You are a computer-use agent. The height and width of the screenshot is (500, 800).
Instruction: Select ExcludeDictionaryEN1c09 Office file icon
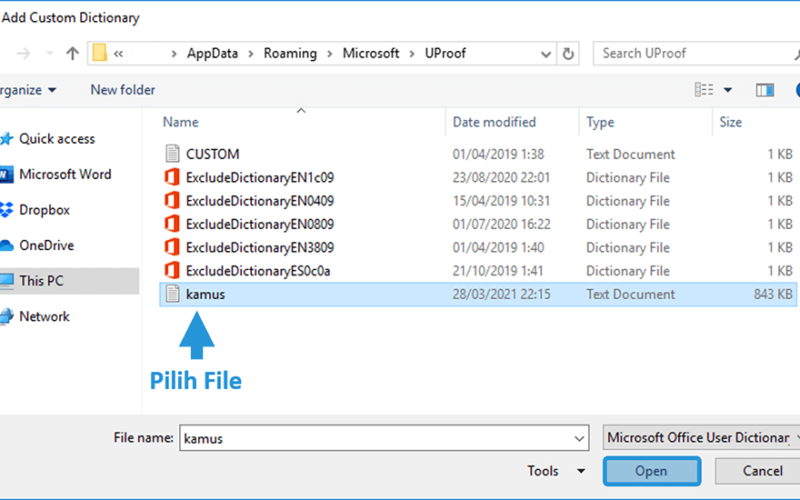coord(172,177)
